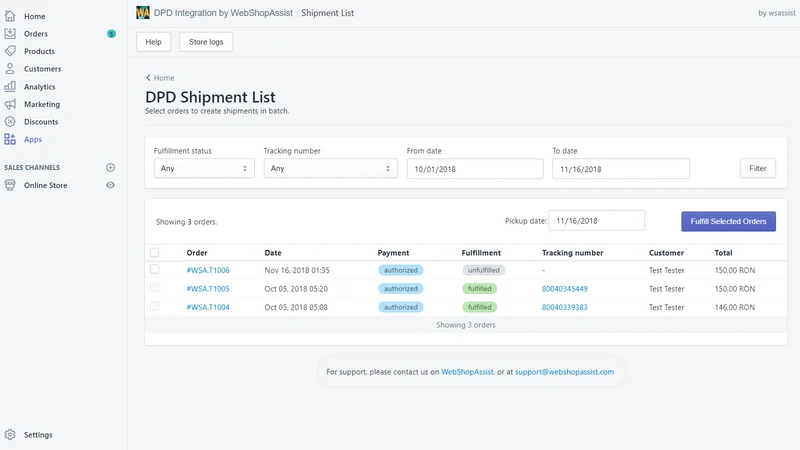Open Customers in the sidebar menu
The height and width of the screenshot is (450, 800).
[x=42, y=69]
